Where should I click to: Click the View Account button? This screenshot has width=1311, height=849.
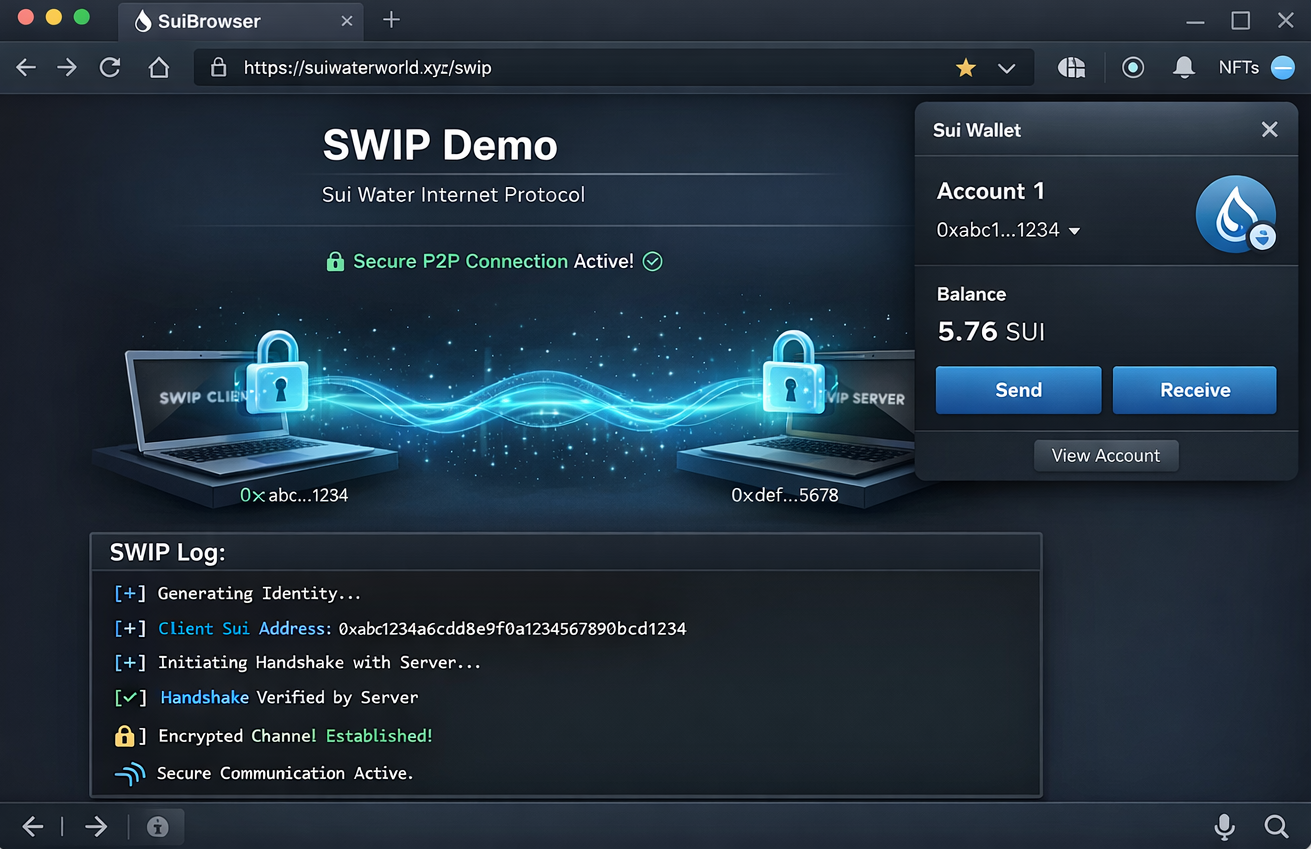(x=1105, y=456)
